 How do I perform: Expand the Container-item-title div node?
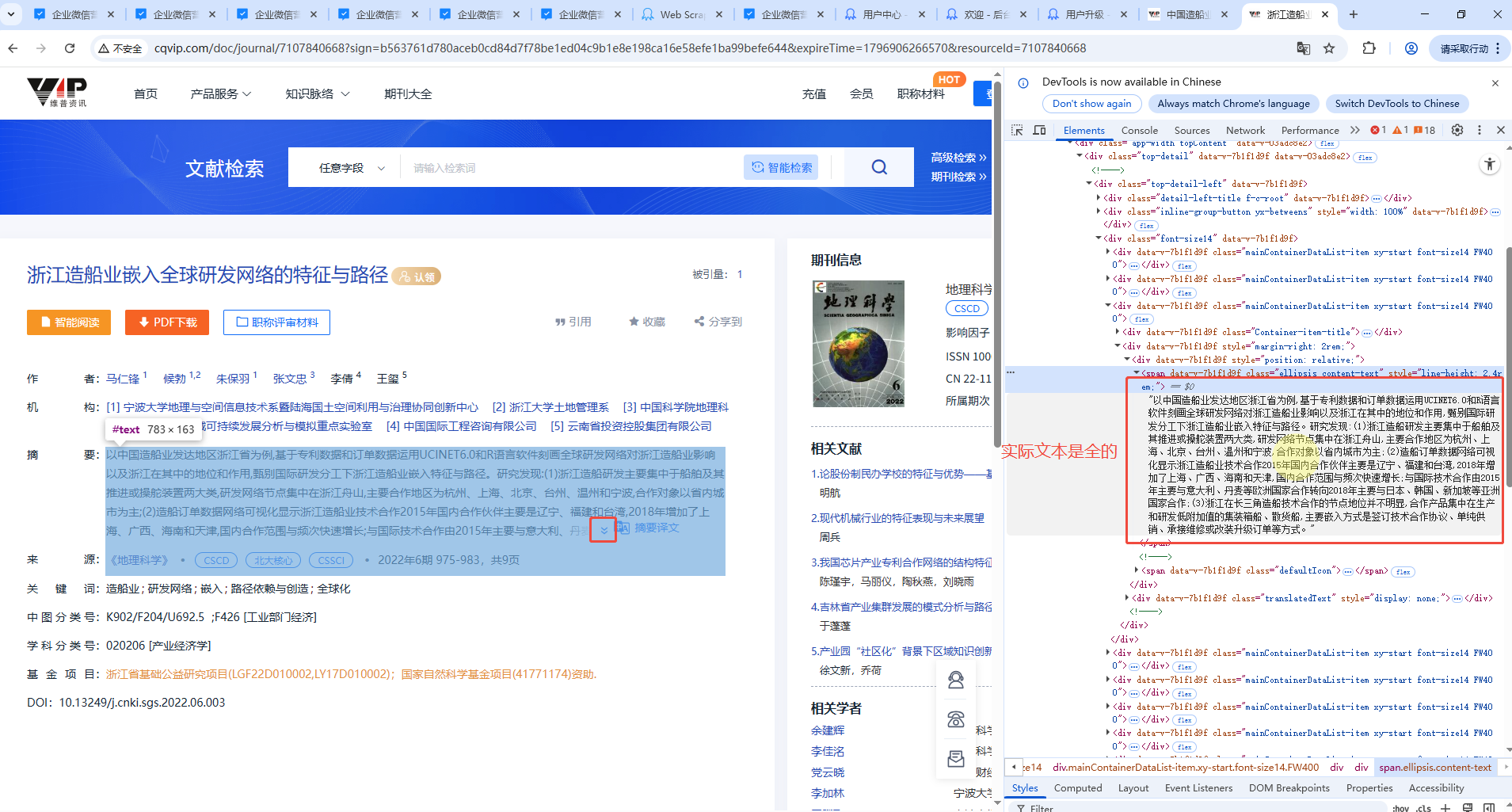pos(1118,332)
